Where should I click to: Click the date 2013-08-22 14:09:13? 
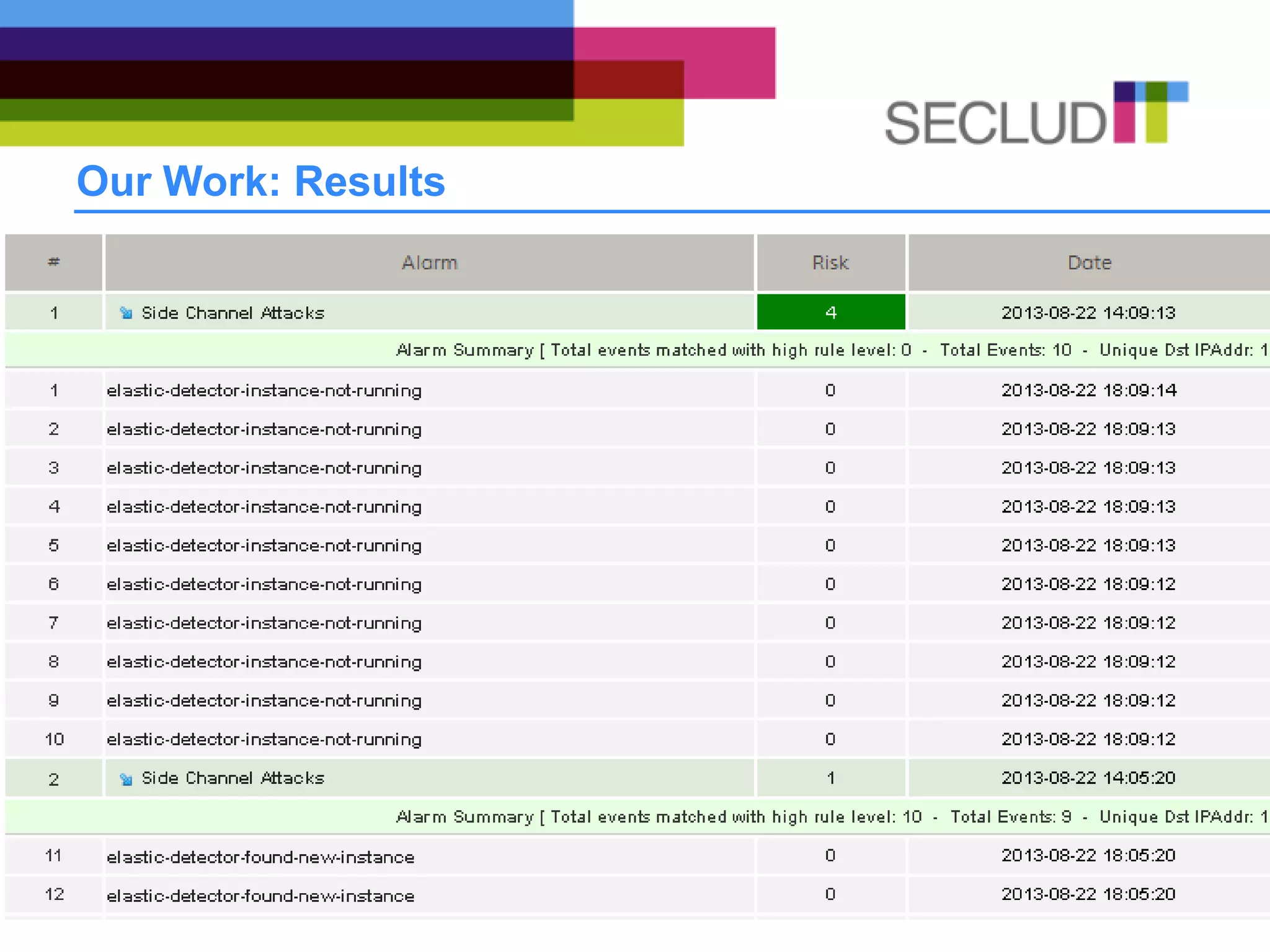1089,312
